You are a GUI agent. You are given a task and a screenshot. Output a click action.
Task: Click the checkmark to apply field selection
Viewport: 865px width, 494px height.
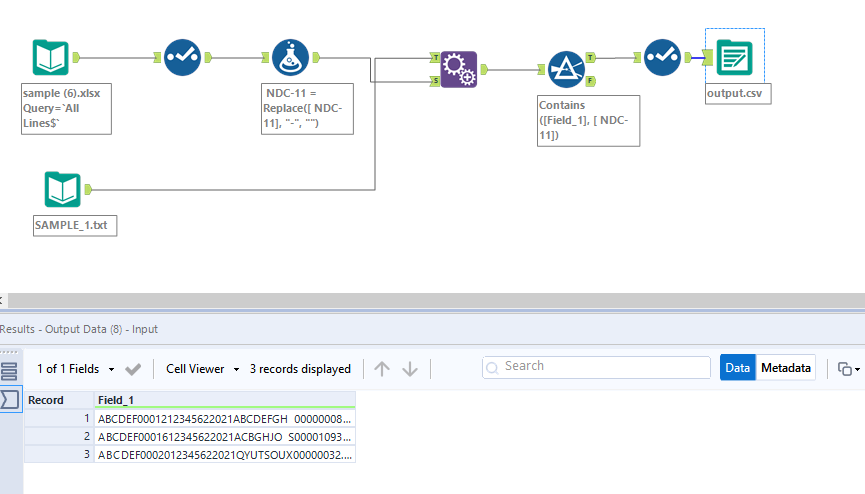pyautogui.click(x=133, y=369)
